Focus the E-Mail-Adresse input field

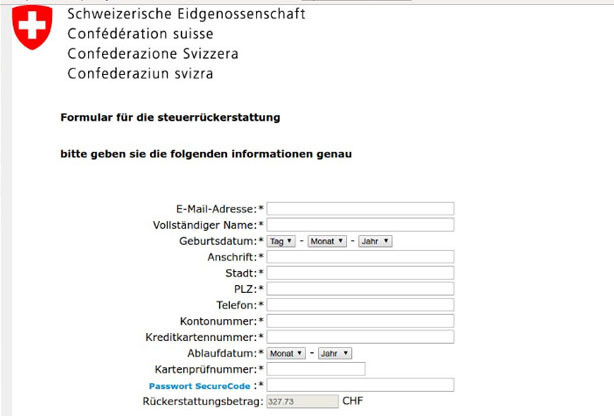[360, 209]
